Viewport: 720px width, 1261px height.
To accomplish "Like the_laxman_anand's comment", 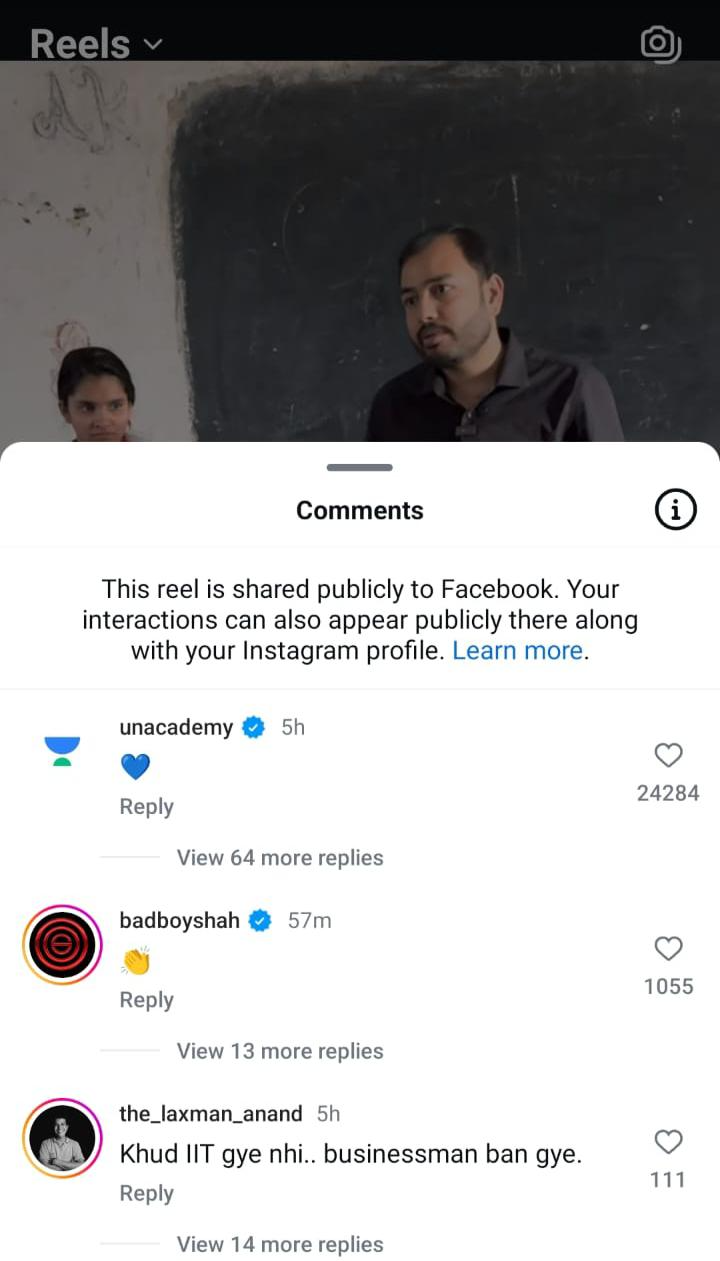I will (668, 1141).
